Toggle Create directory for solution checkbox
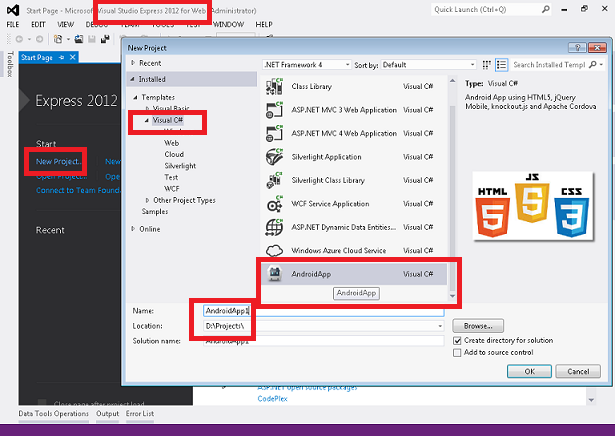Image resolution: width=615 pixels, height=436 pixels. coord(458,341)
